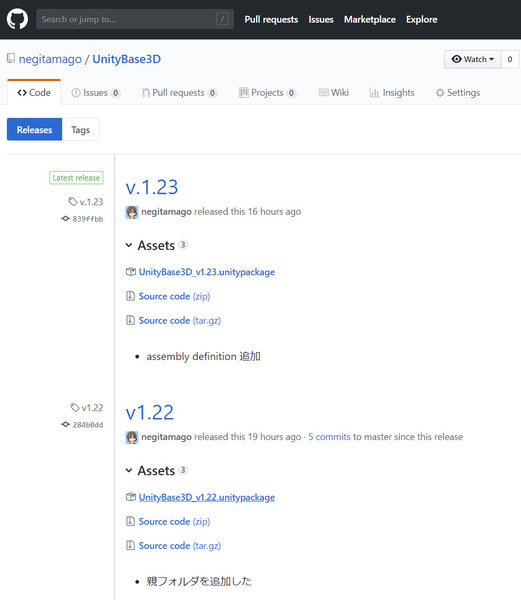
Task: Download v1.22 Source code (zip)
Action: [174, 522]
